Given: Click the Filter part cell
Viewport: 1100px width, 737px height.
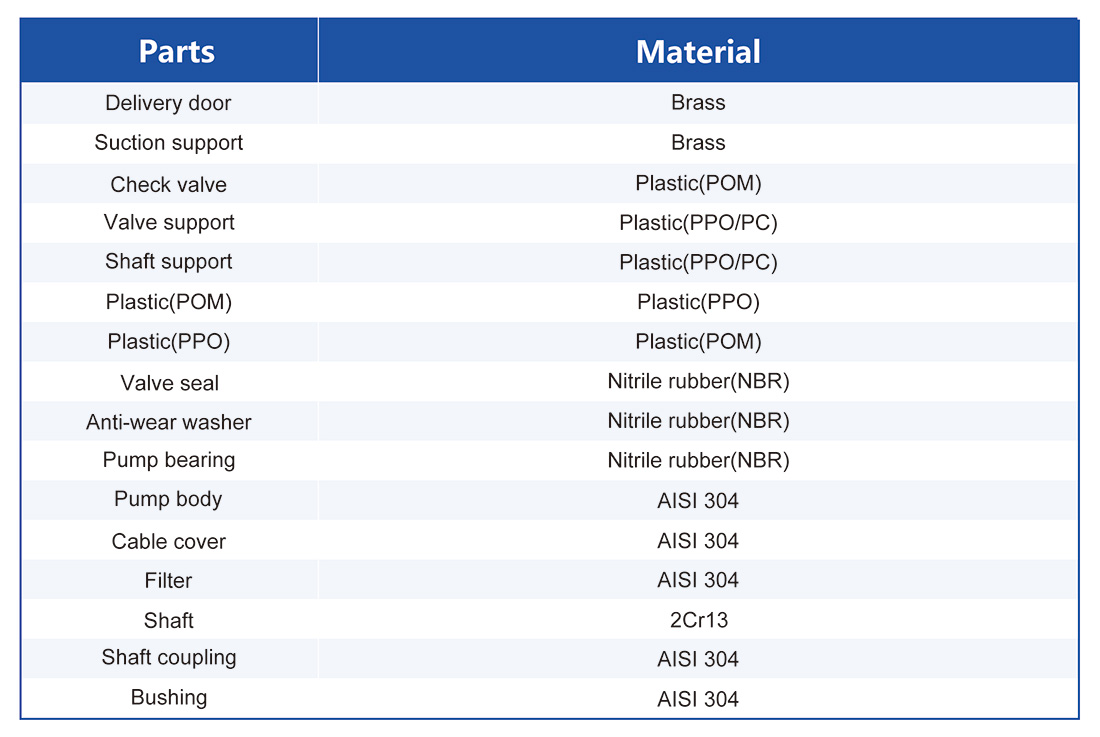Looking at the screenshot, I should (168, 580).
